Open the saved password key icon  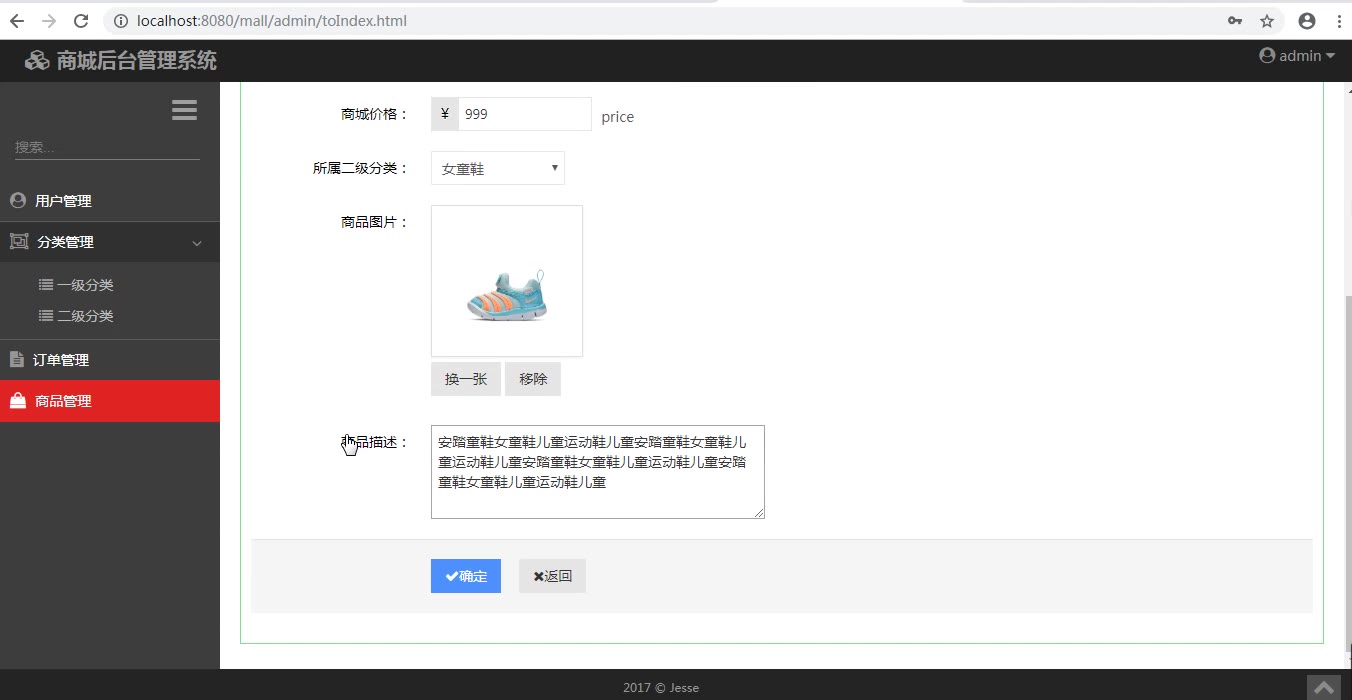[x=1235, y=20]
